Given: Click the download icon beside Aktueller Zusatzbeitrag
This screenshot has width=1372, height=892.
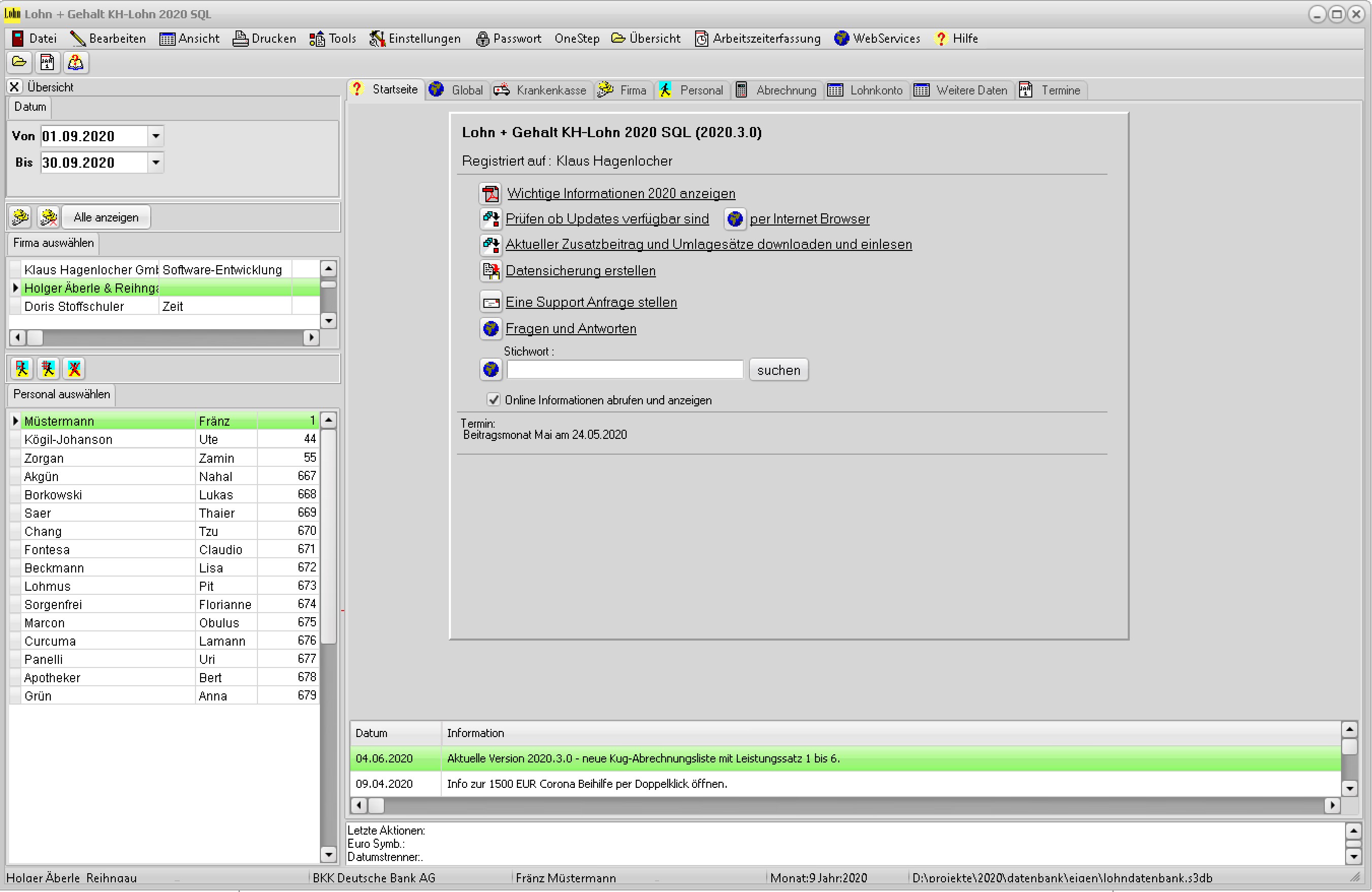Looking at the screenshot, I should pos(491,244).
